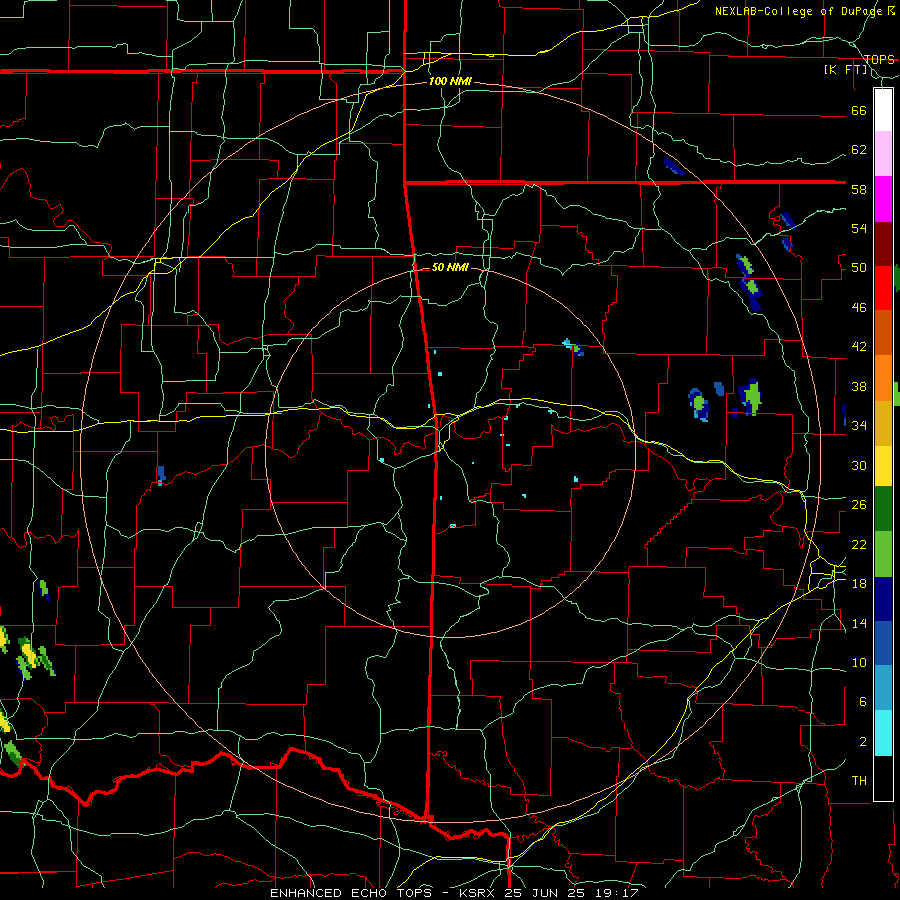Click the legend value '66'
900x900 pixels.
point(859,111)
